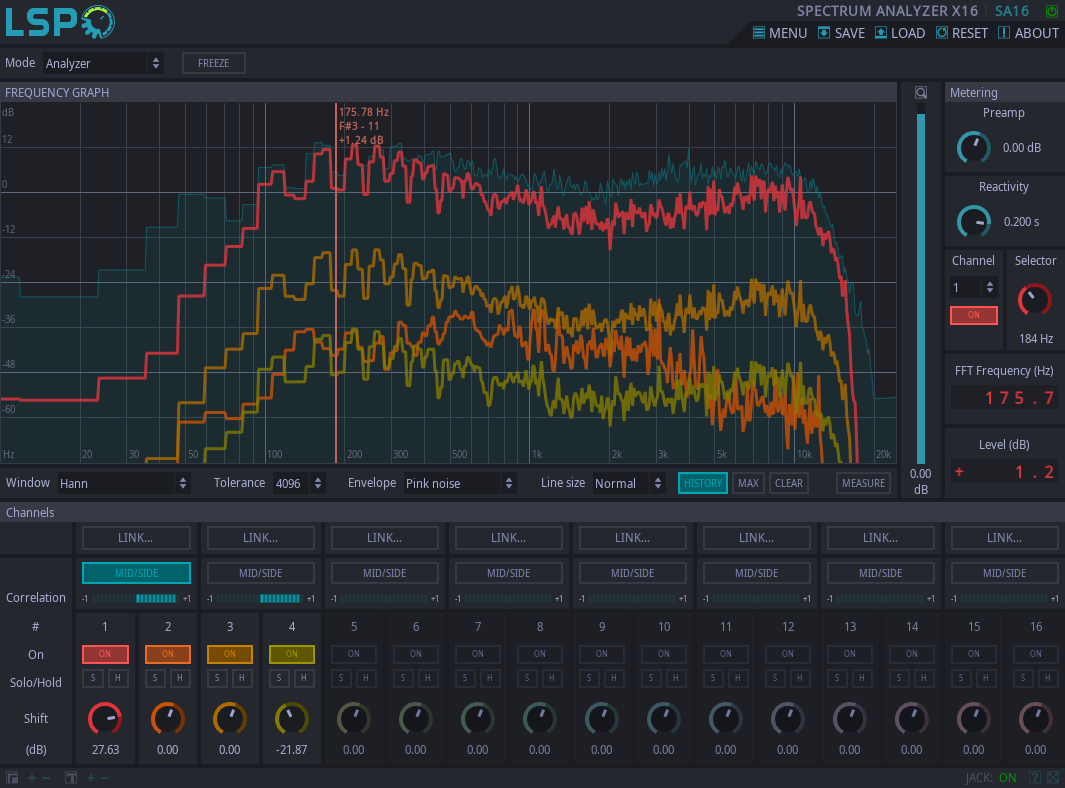Open ABOUT from the header bar

click(x=1028, y=33)
